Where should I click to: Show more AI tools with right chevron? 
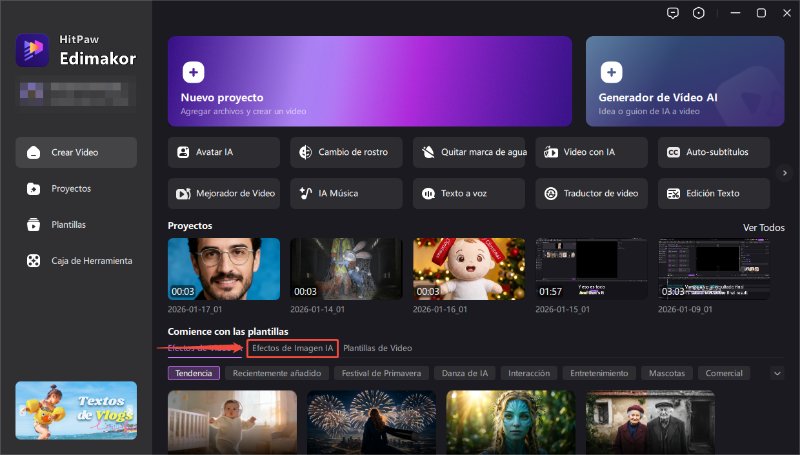click(785, 173)
